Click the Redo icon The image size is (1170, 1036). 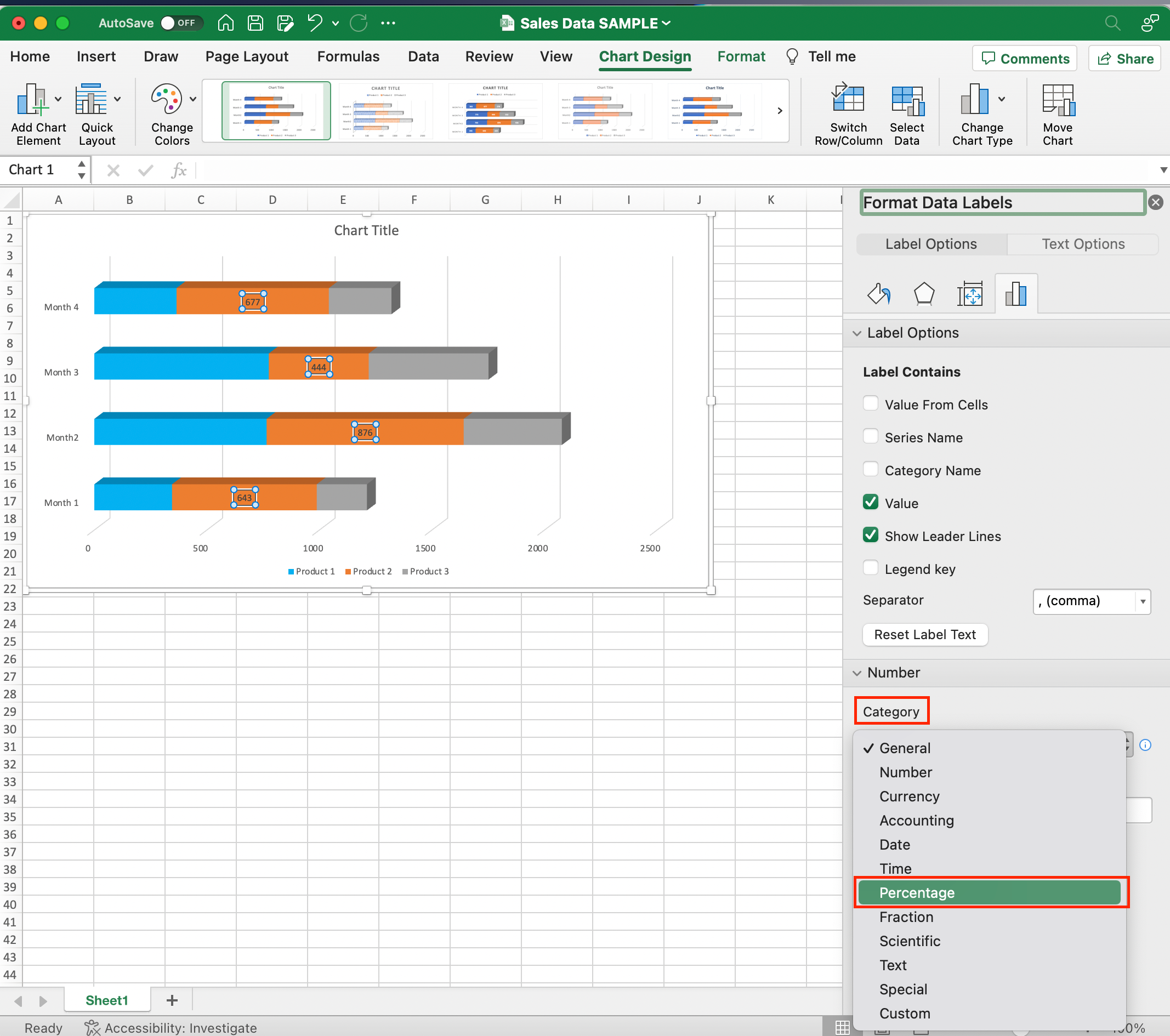tap(359, 23)
